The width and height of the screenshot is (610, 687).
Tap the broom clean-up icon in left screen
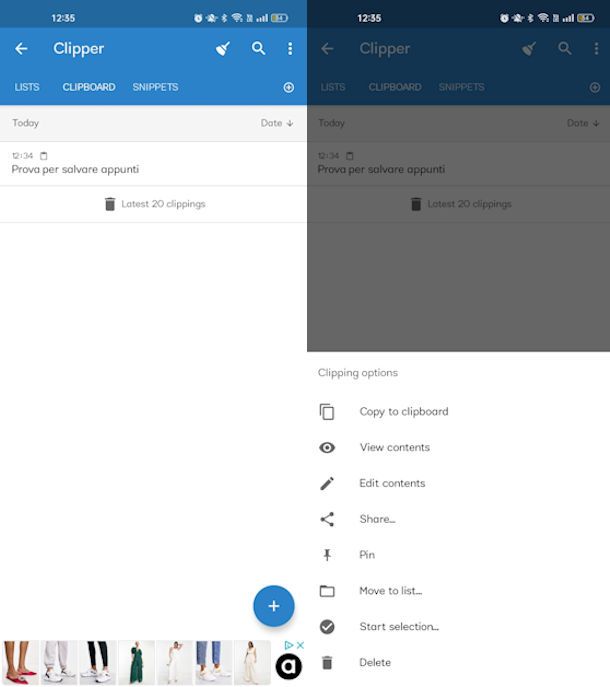223,49
